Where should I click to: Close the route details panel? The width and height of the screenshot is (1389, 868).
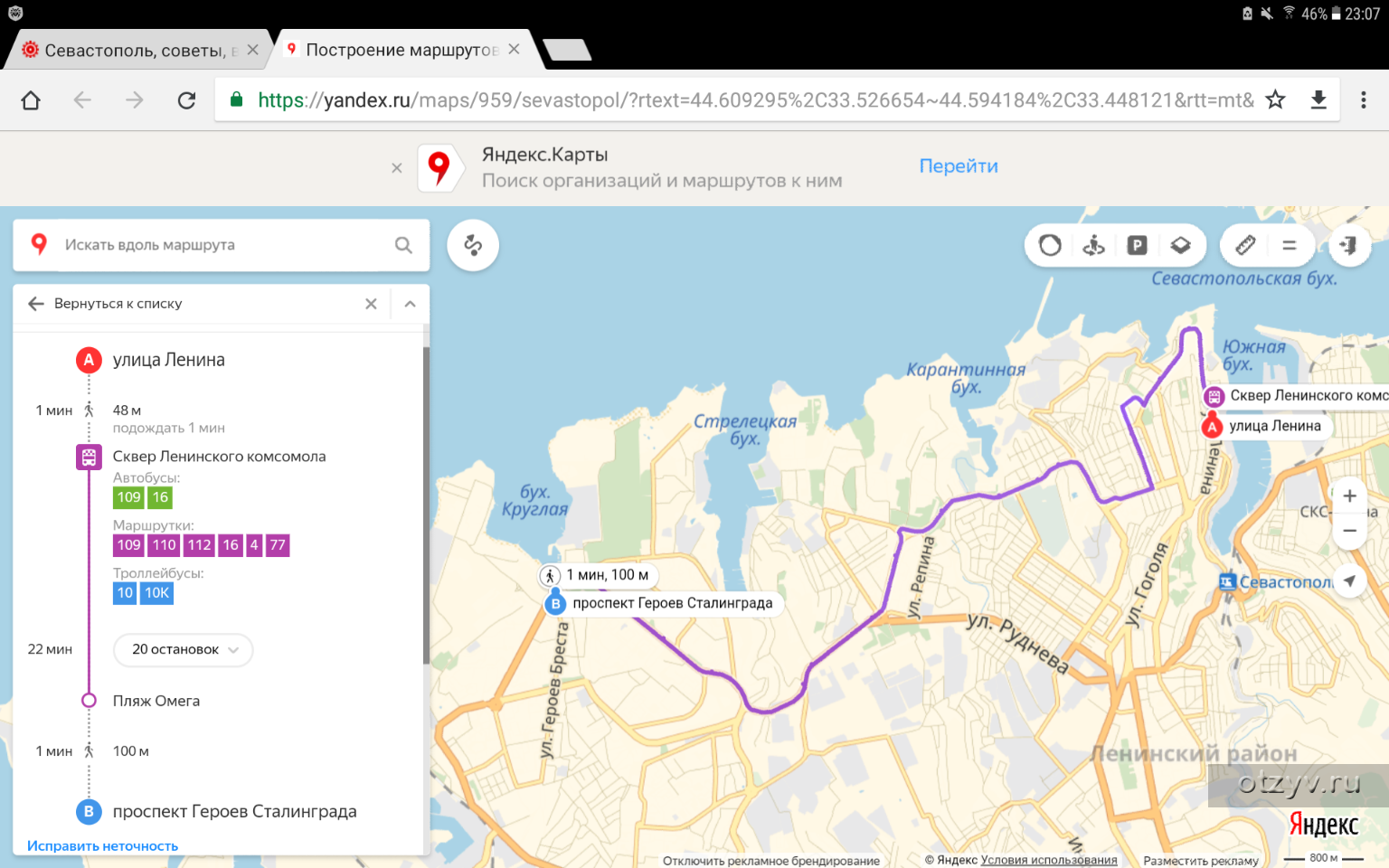[371, 304]
